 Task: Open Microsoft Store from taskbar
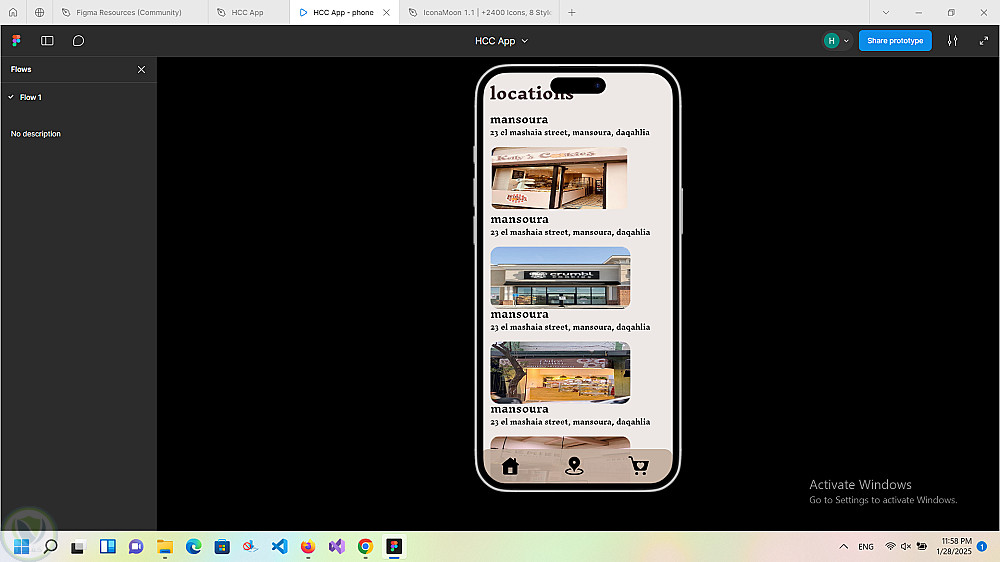[x=222, y=547]
